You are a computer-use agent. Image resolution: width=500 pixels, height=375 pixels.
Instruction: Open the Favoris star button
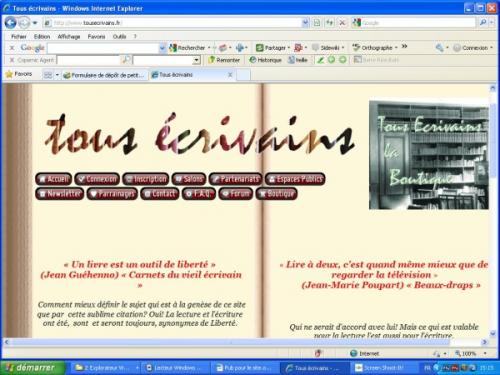click(x=19, y=74)
